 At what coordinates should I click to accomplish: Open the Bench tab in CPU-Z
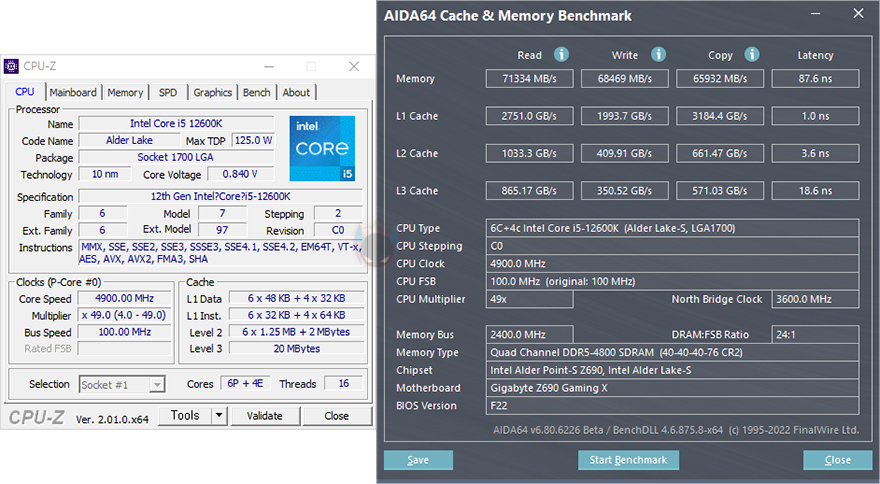point(256,93)
